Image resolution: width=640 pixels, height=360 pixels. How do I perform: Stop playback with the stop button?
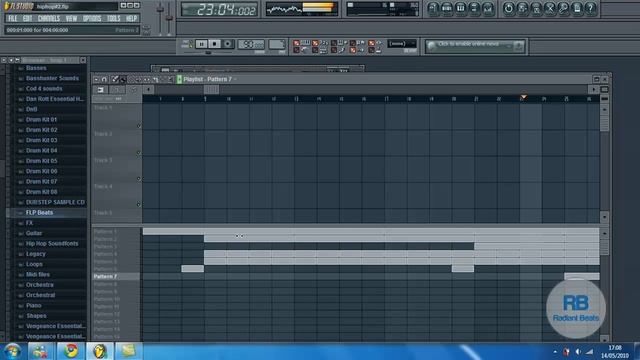215,44
